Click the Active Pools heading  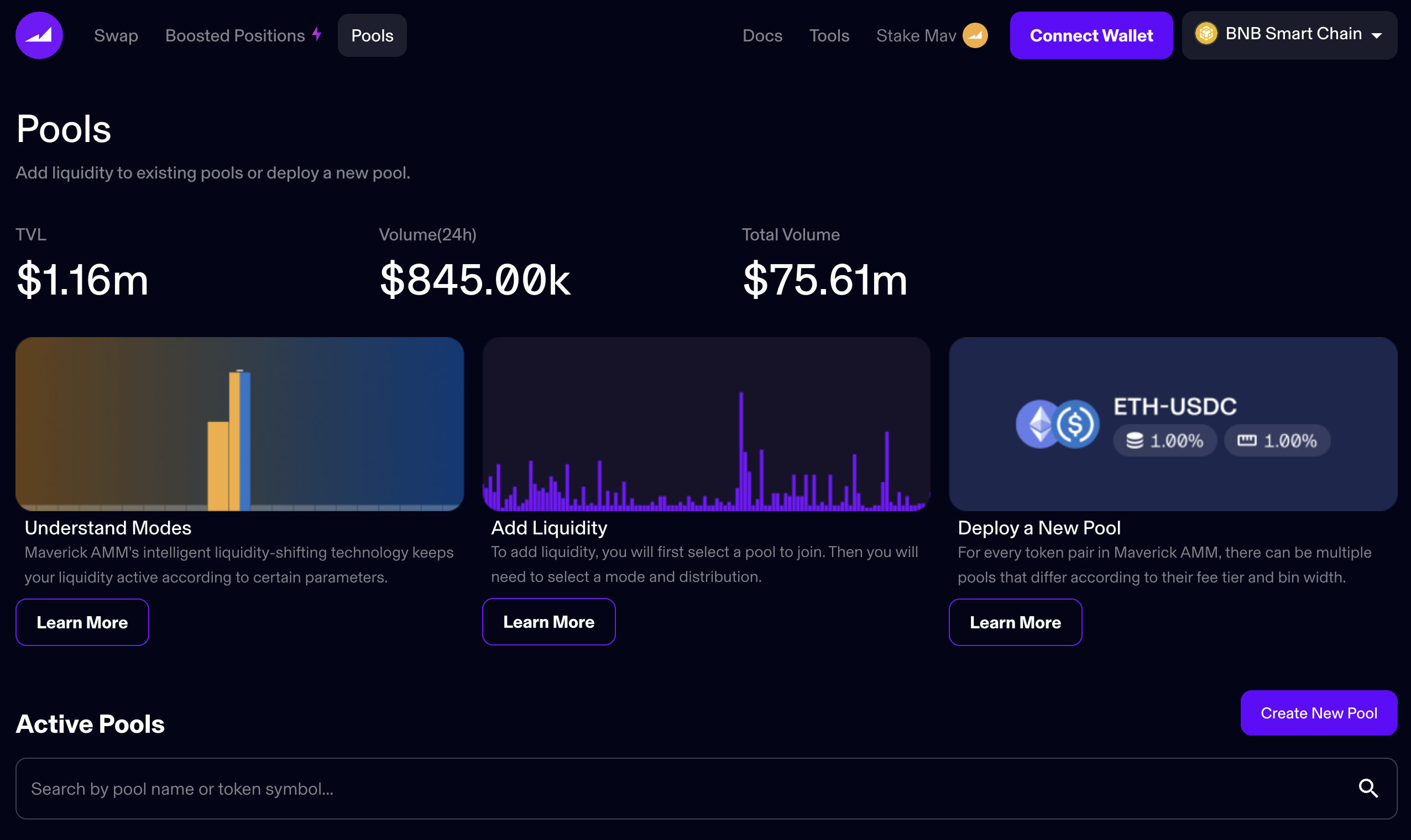coord(90,724)
